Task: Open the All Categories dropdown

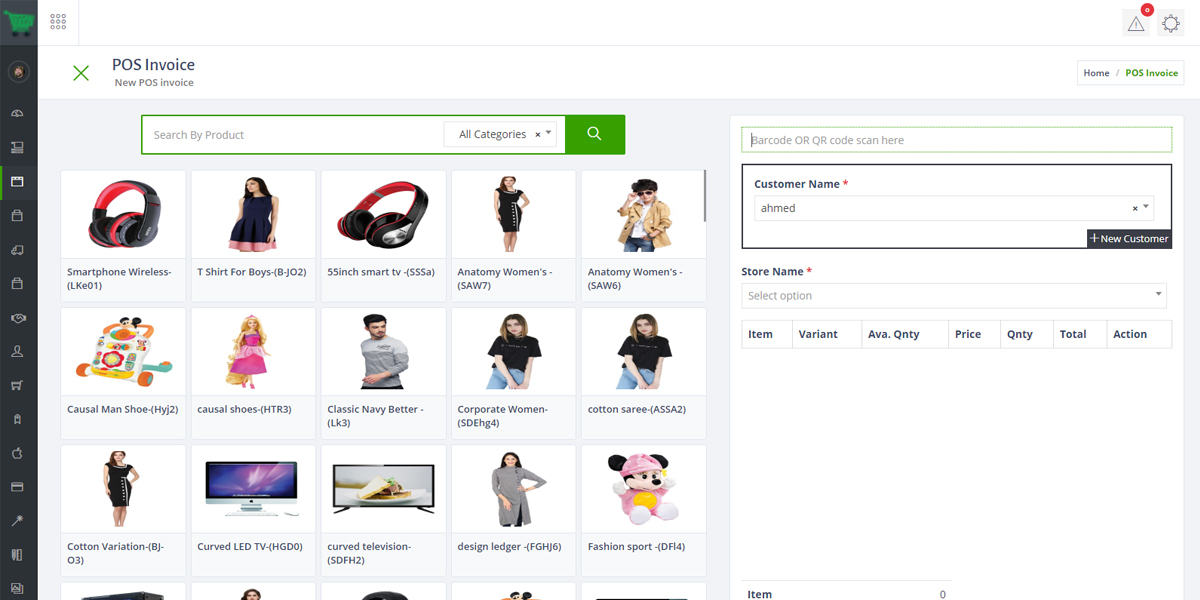Action: point(500,134)
